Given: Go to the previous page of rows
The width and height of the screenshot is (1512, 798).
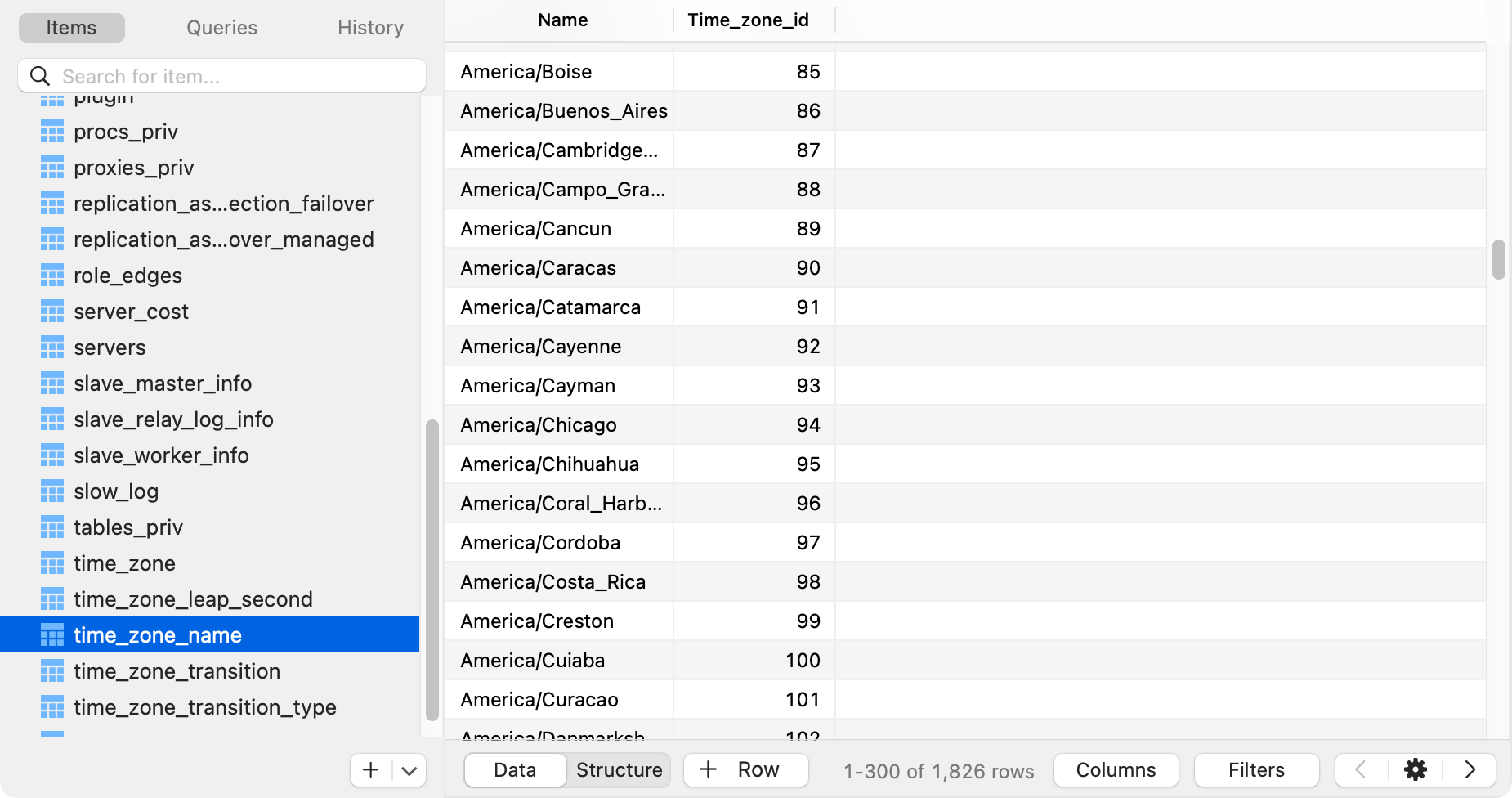Looking at the screenshot, I should [x=1361, y=770].
